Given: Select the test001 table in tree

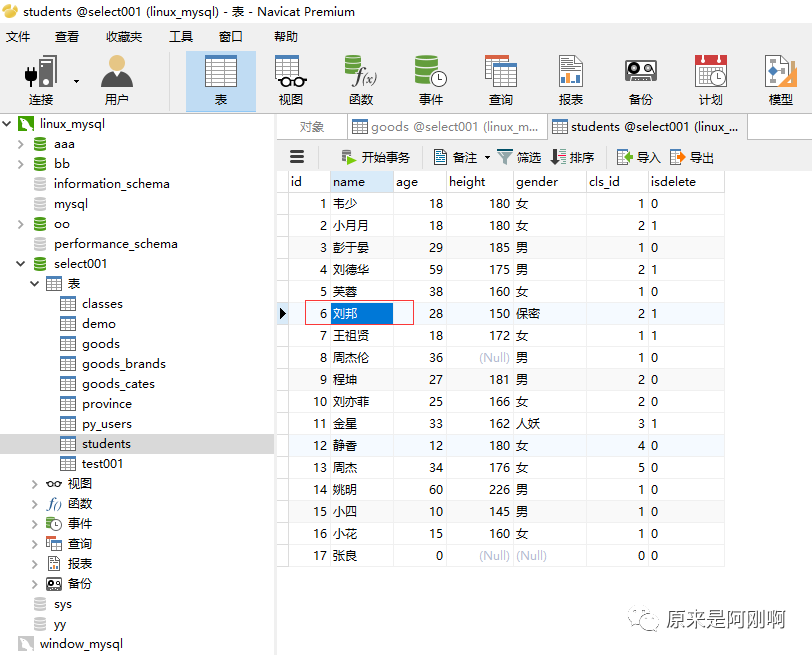Looking at the screenshot, I should [x=103, y=464].
